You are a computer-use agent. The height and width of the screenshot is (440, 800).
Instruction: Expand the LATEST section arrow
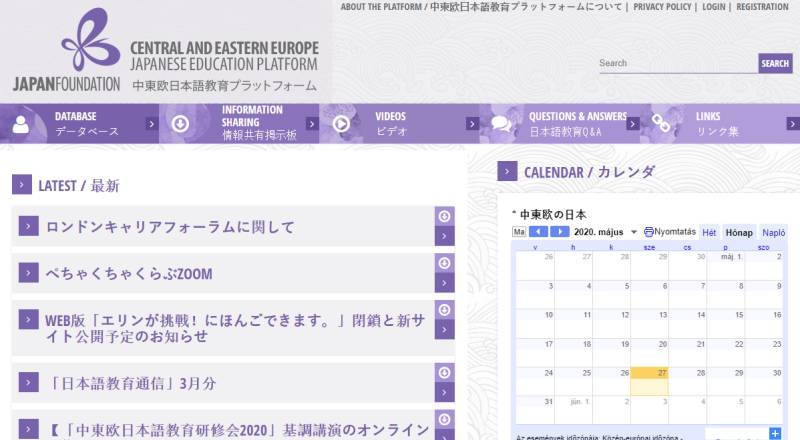point(22,185)
